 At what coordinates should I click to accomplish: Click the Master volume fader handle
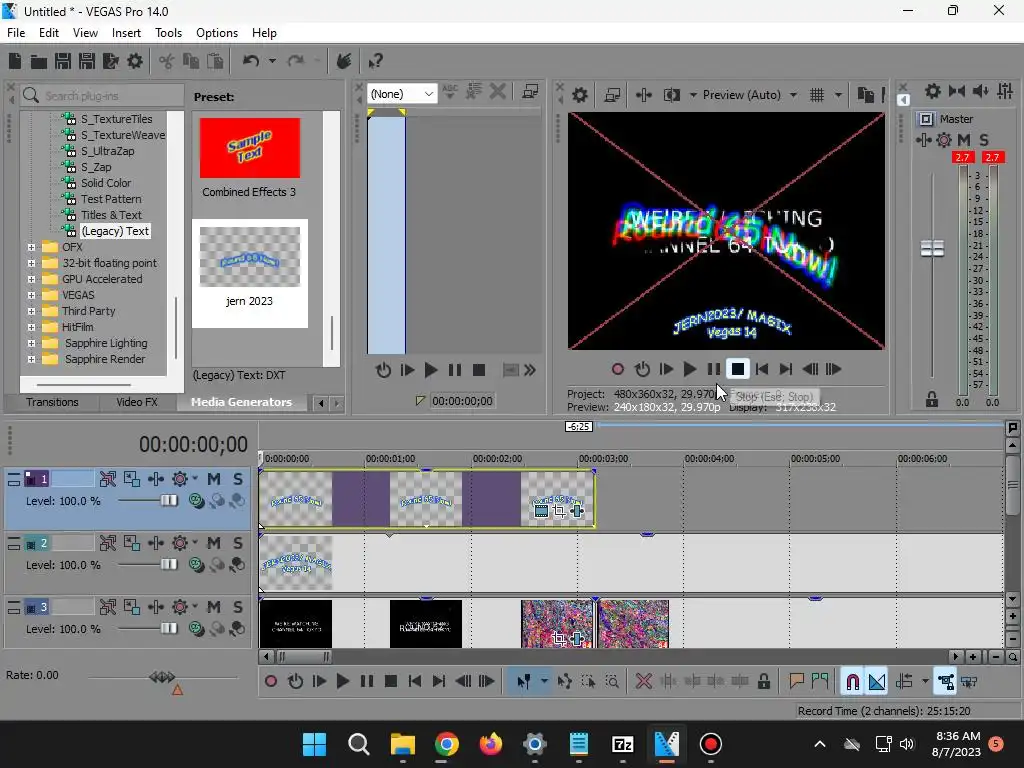click(x=932, y=249)
